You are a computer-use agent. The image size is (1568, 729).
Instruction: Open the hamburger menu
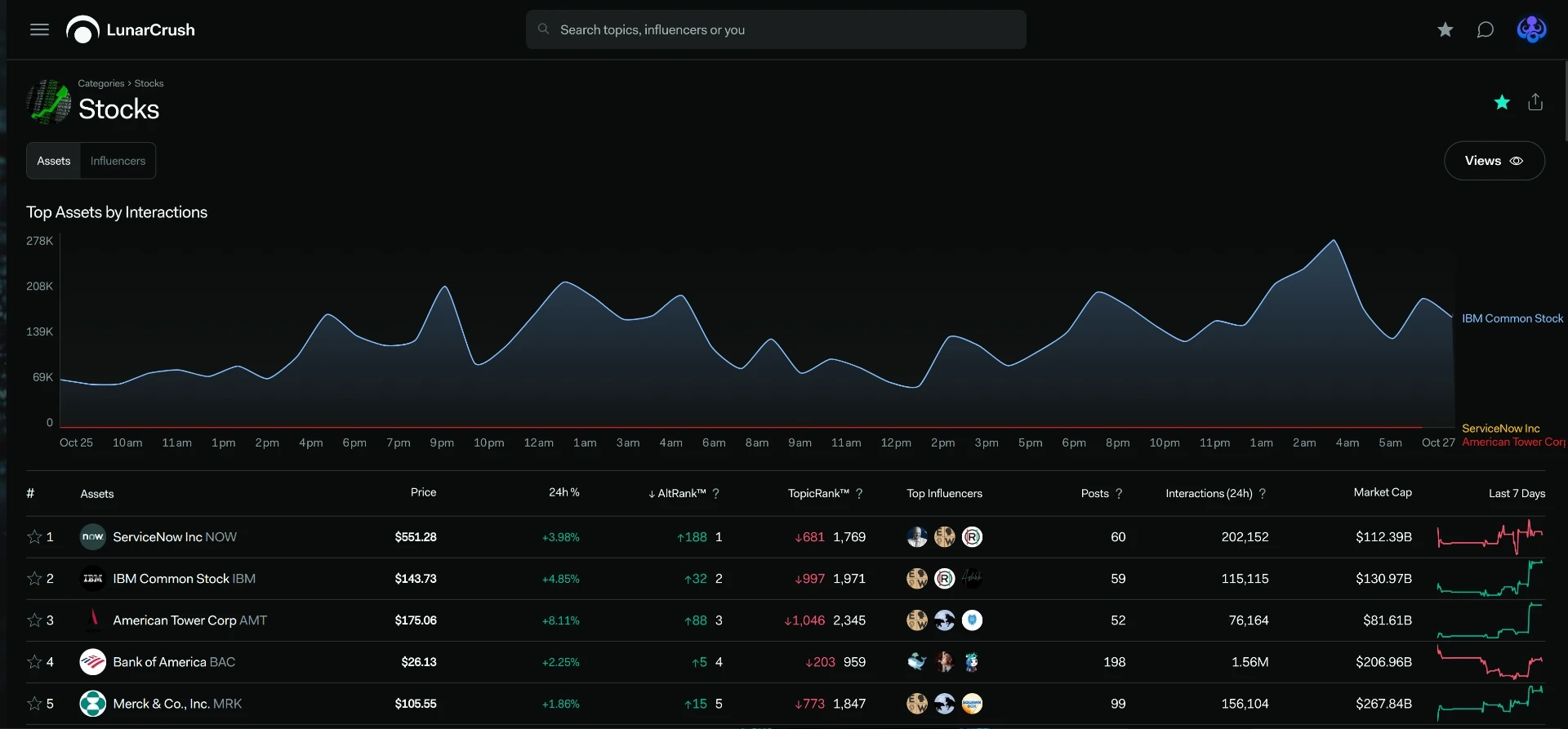pyautogui.click(x=39, y=30)
